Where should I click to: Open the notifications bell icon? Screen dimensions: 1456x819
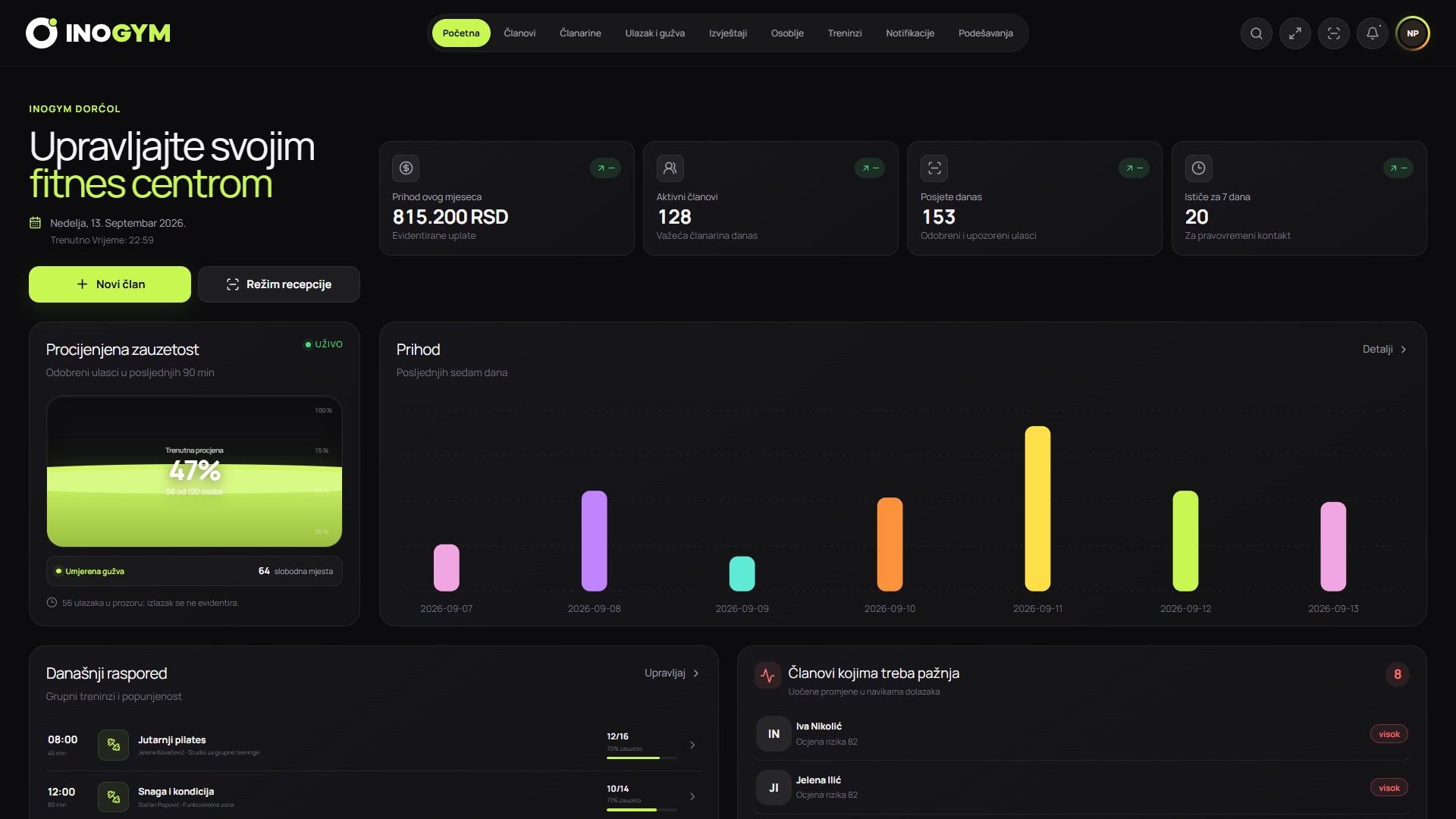point(1373,33)
